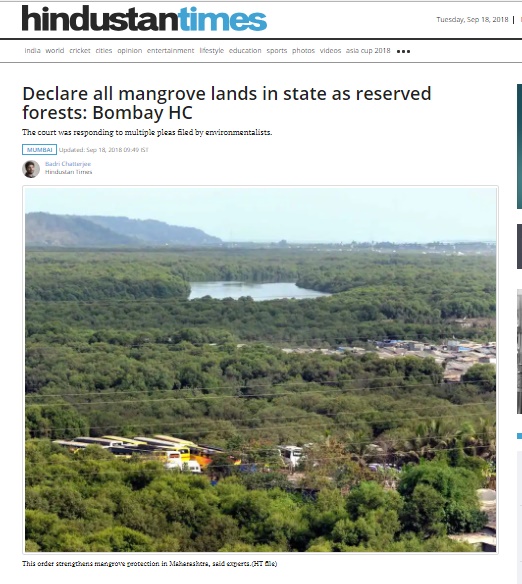Viewport: 522px width, 584px height.
Task: Go to the videos section
Action: 330,51
